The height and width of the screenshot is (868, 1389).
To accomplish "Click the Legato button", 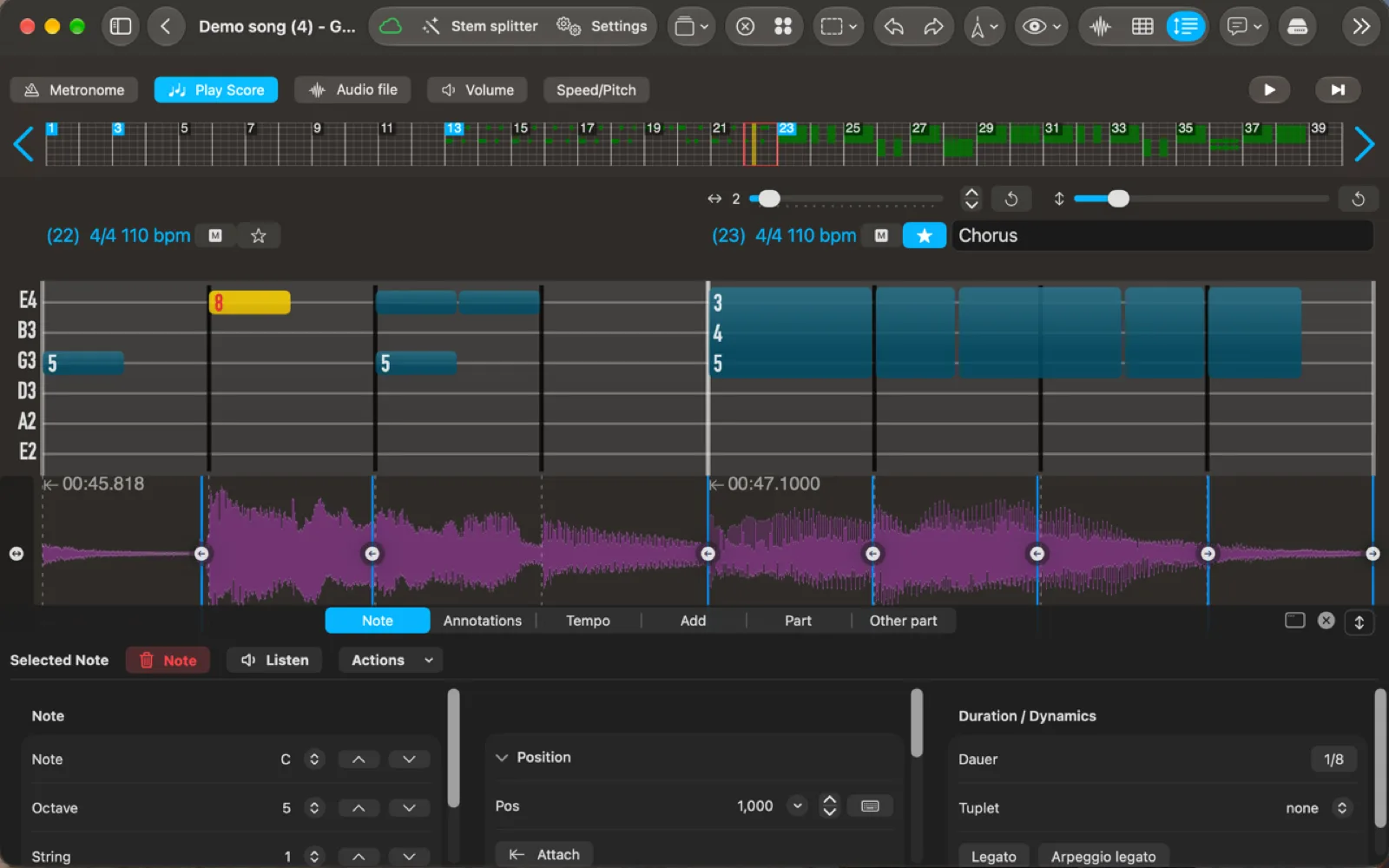I will (993, 857).
